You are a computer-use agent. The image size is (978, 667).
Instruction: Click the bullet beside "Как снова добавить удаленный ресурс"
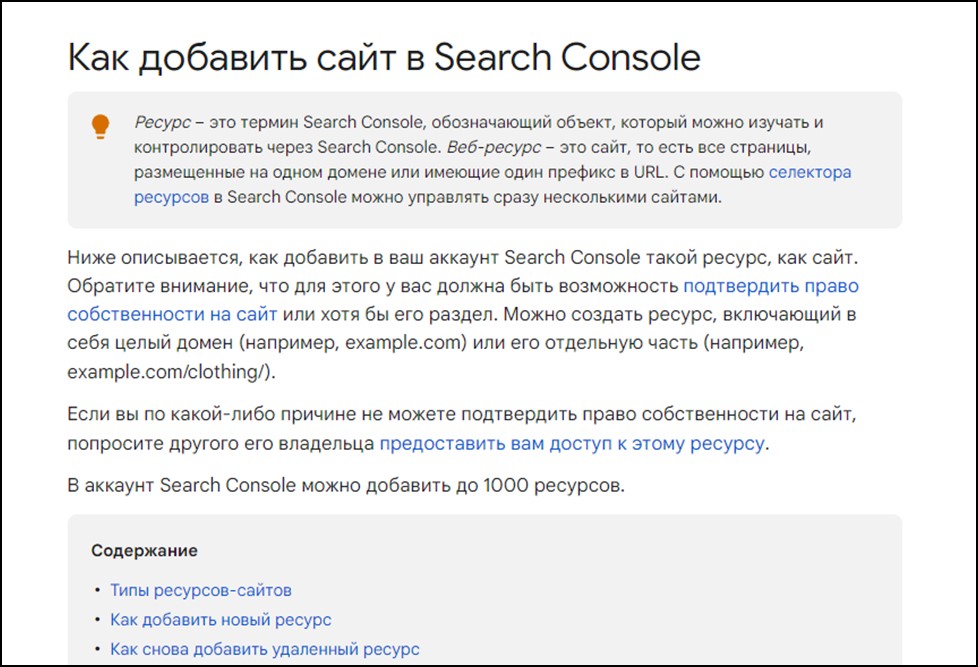(97, 649)
